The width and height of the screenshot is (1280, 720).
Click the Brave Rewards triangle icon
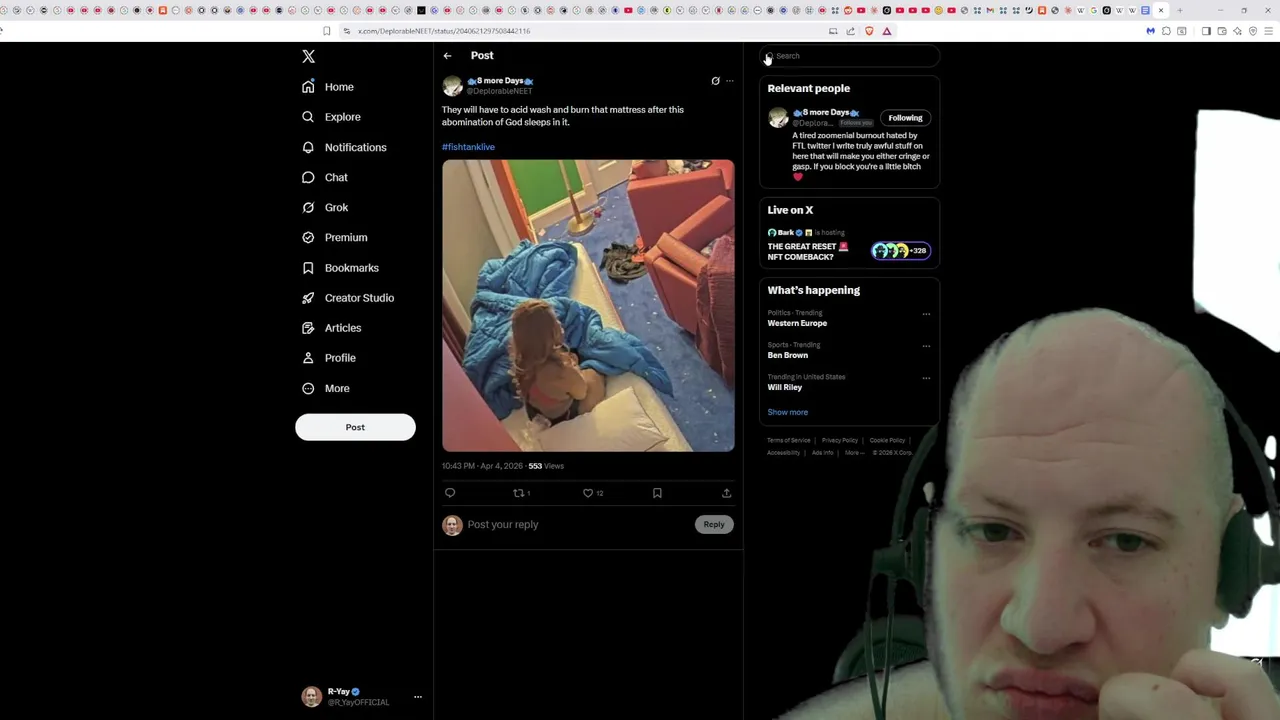[x=887, y=31]
